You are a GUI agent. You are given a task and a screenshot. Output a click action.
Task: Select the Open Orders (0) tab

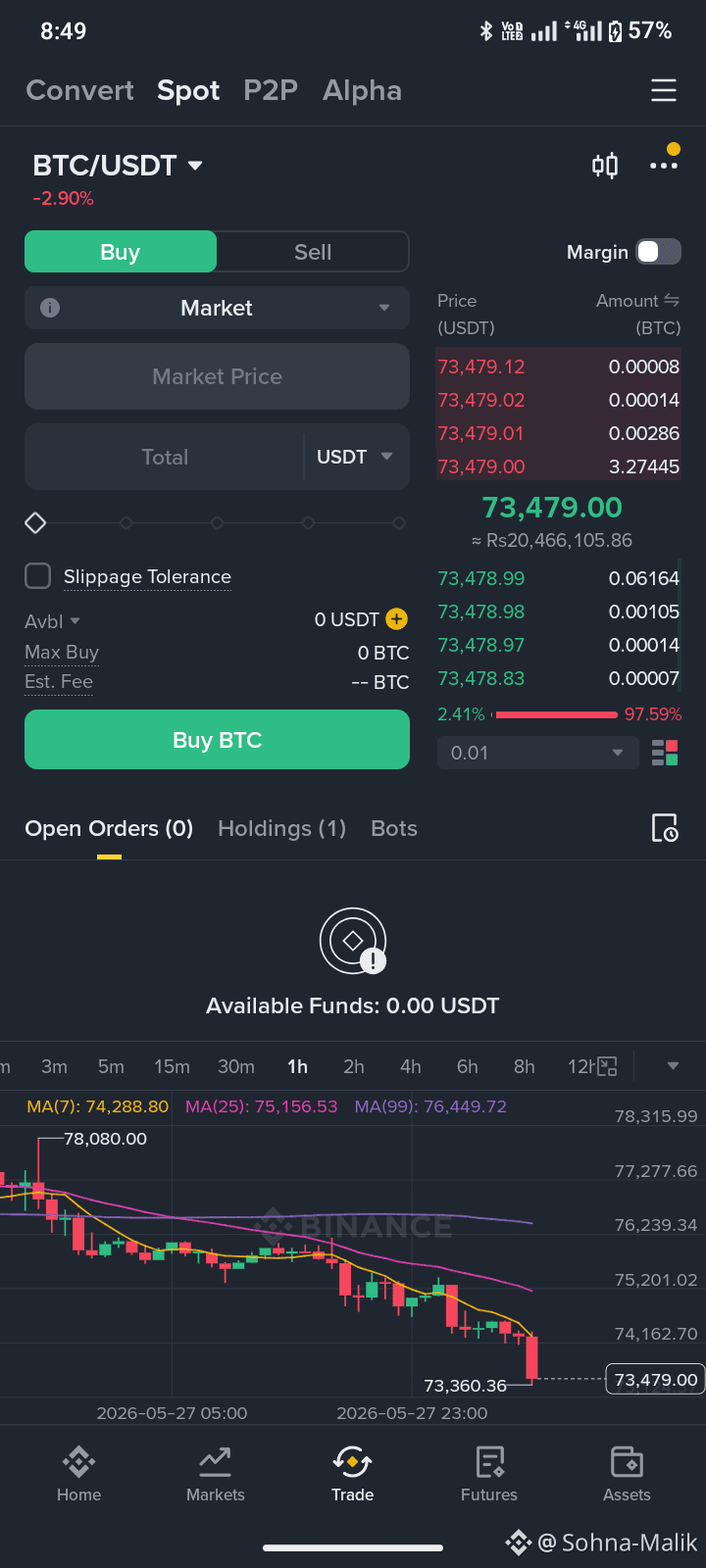pyautogui.click(x=109, y=828)
